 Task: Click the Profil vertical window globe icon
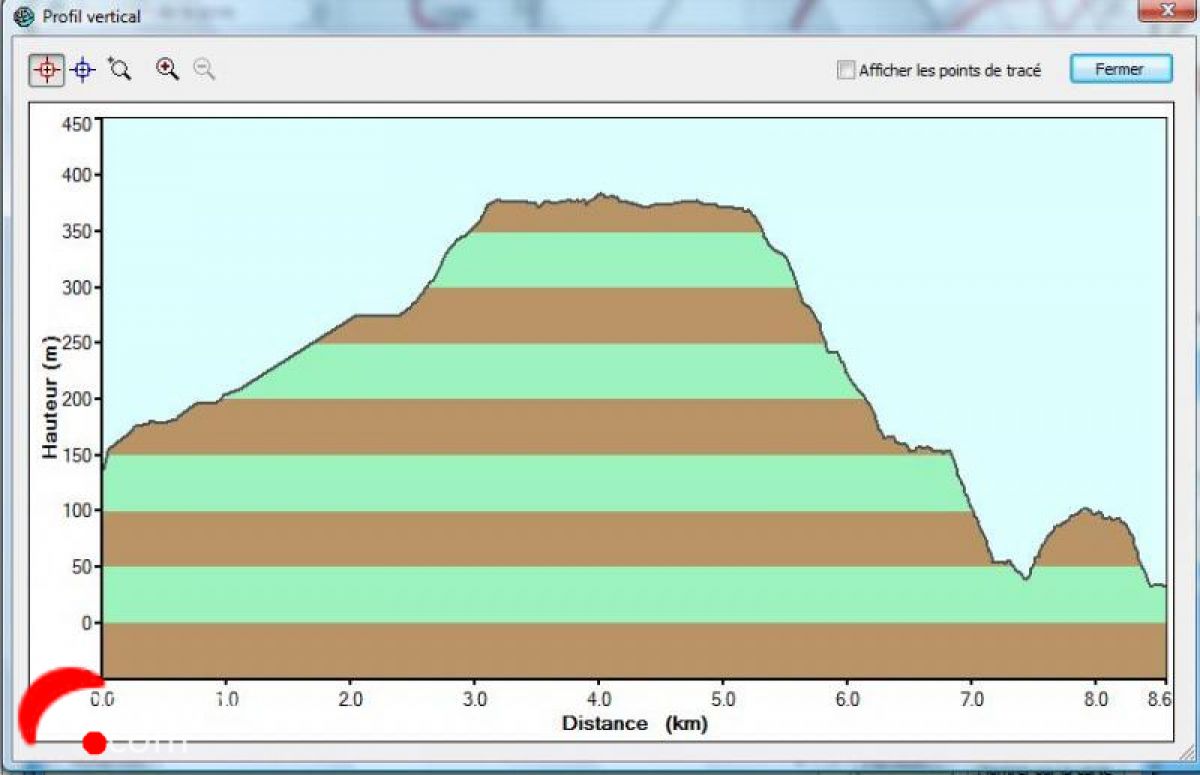pos(24,16)
